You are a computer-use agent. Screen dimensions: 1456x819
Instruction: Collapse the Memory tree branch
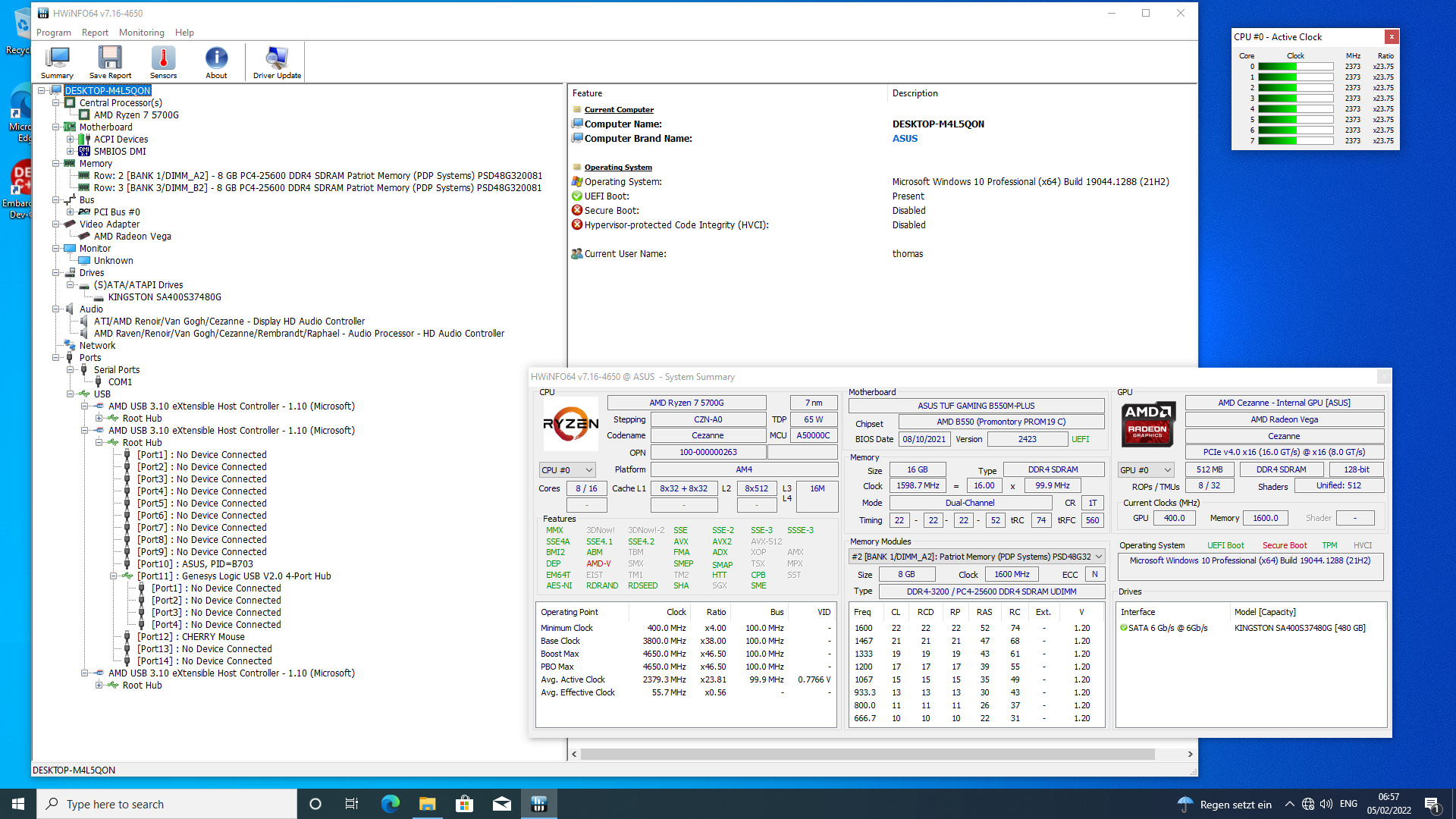pyautogui.click(x=56, y=163)
